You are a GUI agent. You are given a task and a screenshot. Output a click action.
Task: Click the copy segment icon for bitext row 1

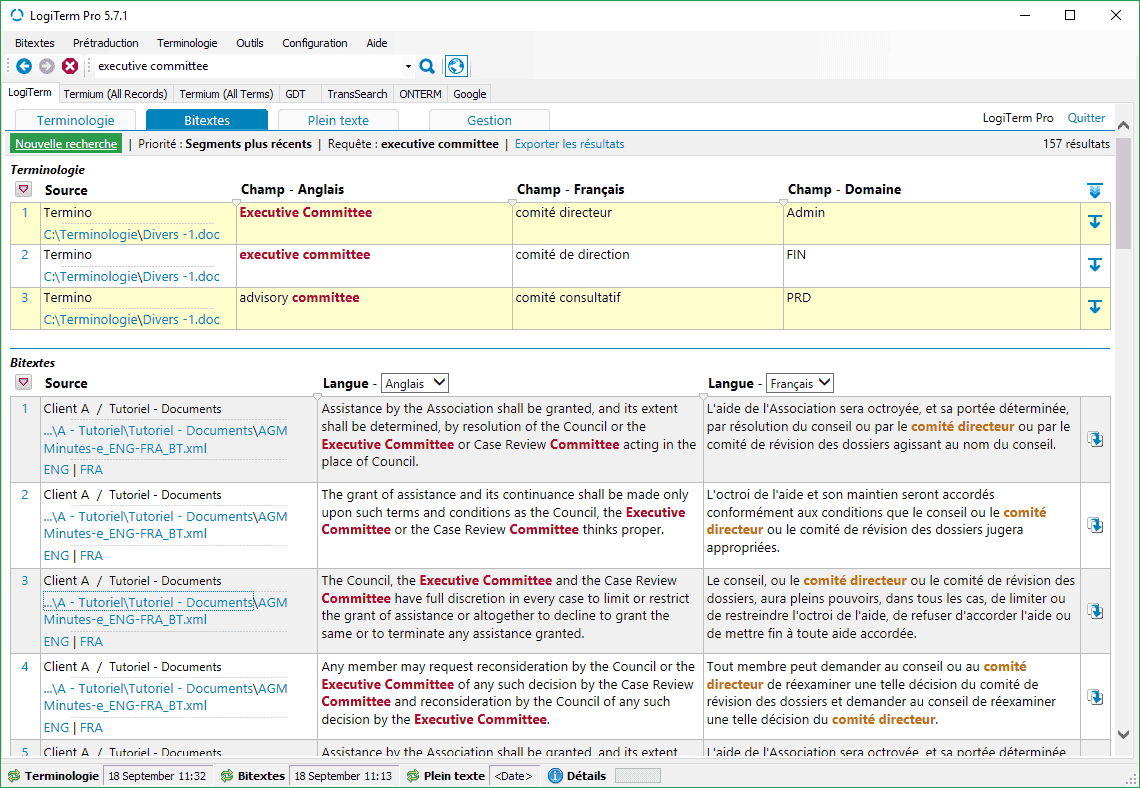coord(1095,439)
